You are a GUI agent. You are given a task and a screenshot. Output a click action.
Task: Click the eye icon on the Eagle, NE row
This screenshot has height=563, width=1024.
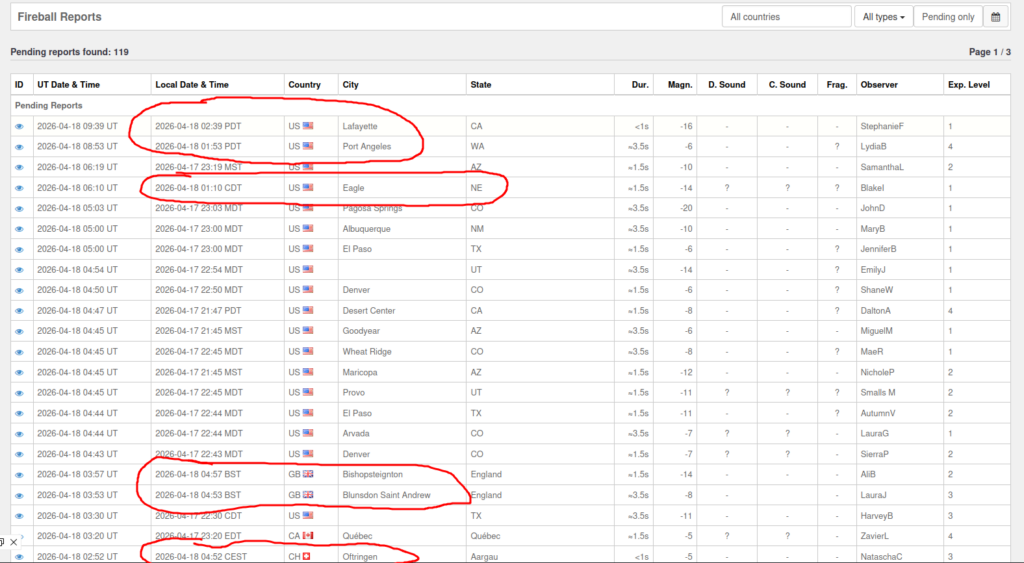pos(19,188)
